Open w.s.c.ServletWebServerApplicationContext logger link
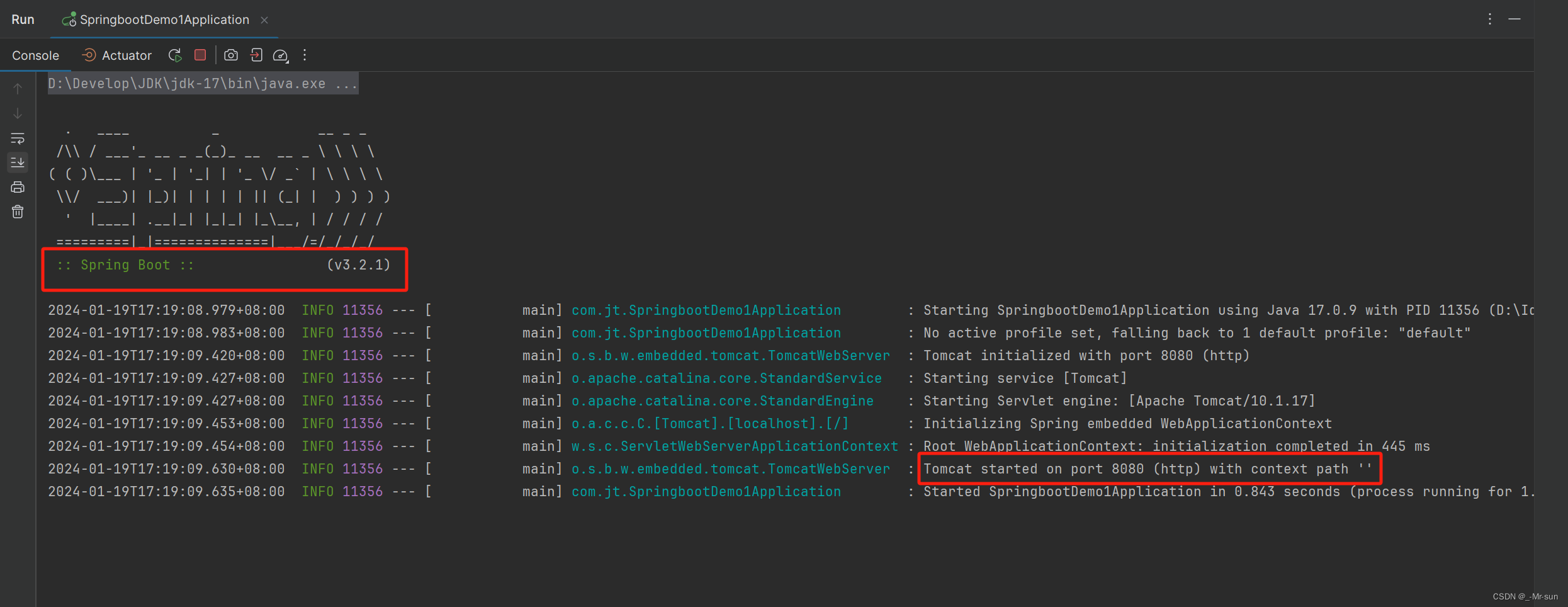Screen dimensions: 1568x607 click(735, 446)
